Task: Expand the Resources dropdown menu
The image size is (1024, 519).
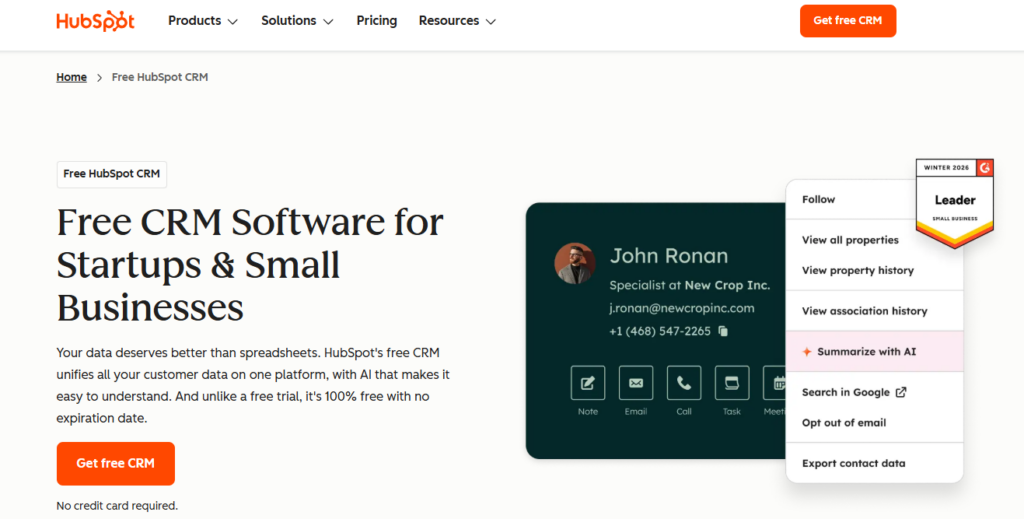Action: pos(457,21)
